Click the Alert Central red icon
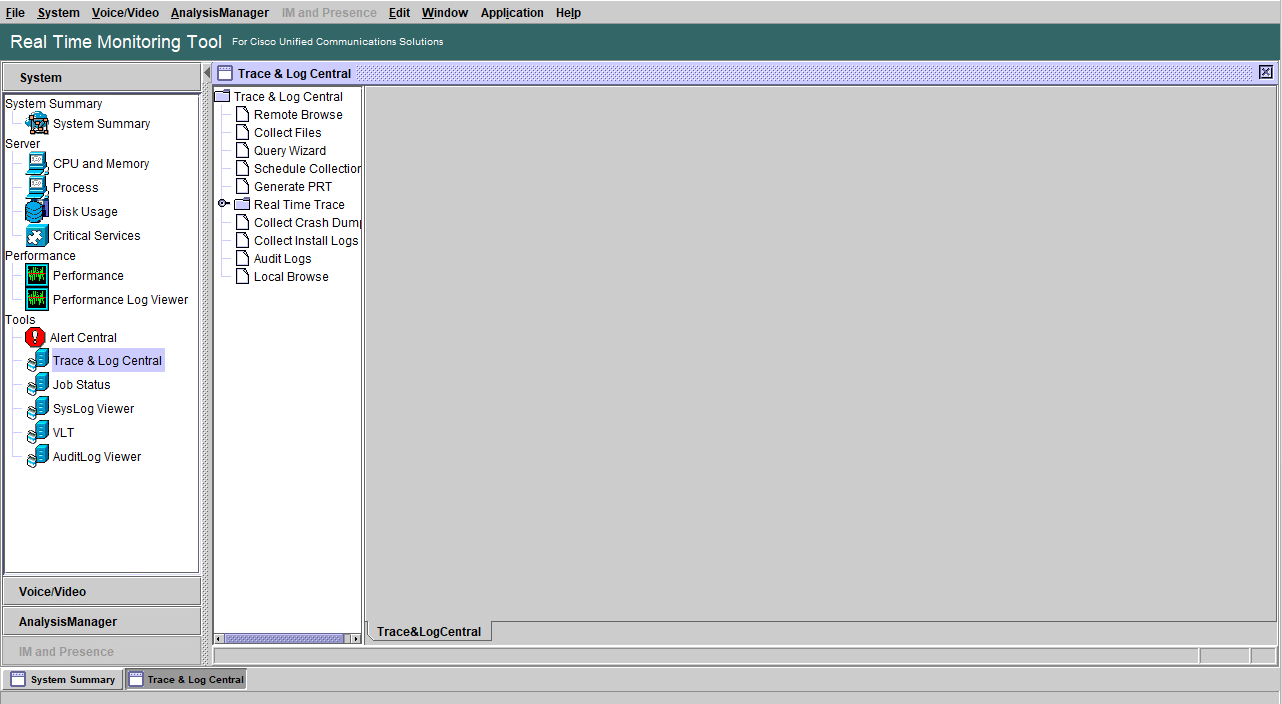The height and width of the screenshot is (704, 1282). coord(35,338)
